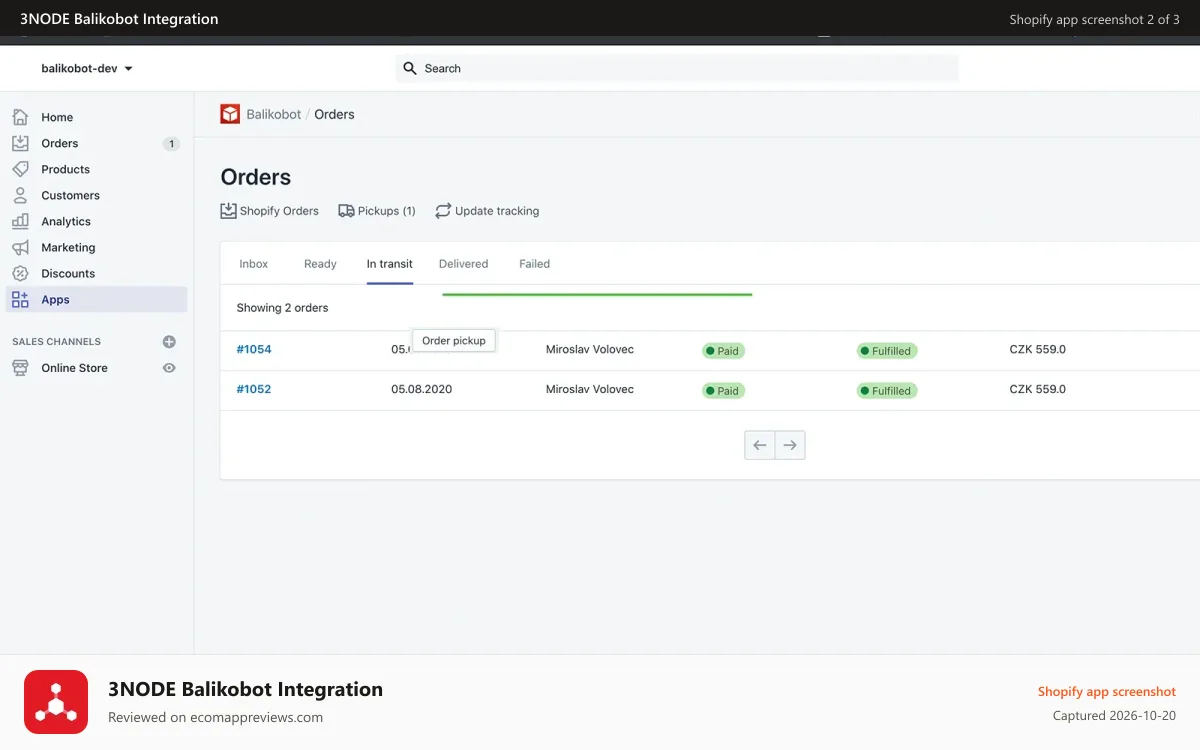The height and width of the screenshot is (750, 1200).
Task: Go to next page of orders
Action: coord(790,445)
